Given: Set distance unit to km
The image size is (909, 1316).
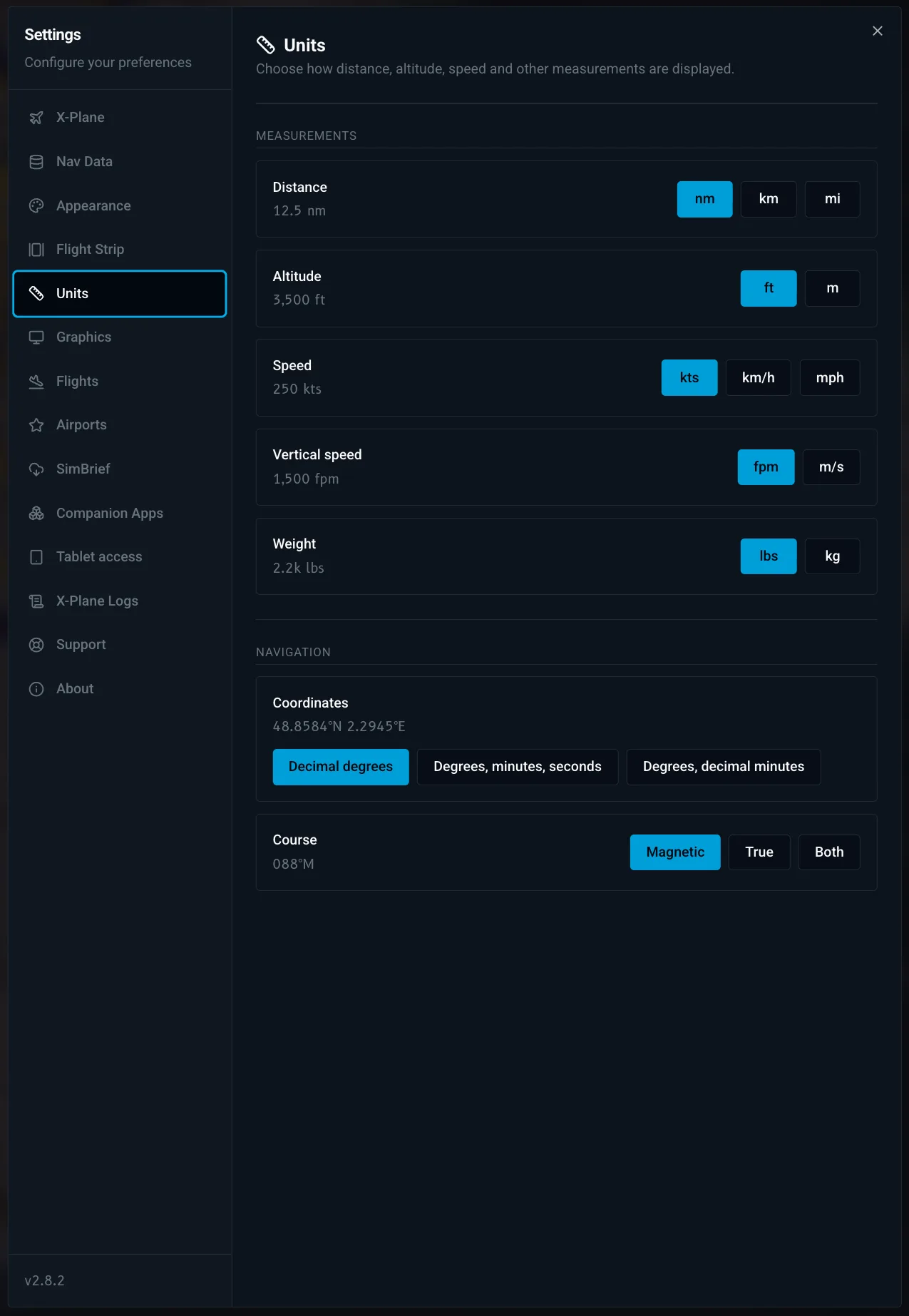Looking at the screenshot, I should pyautogui.click(x=769, y=199).
